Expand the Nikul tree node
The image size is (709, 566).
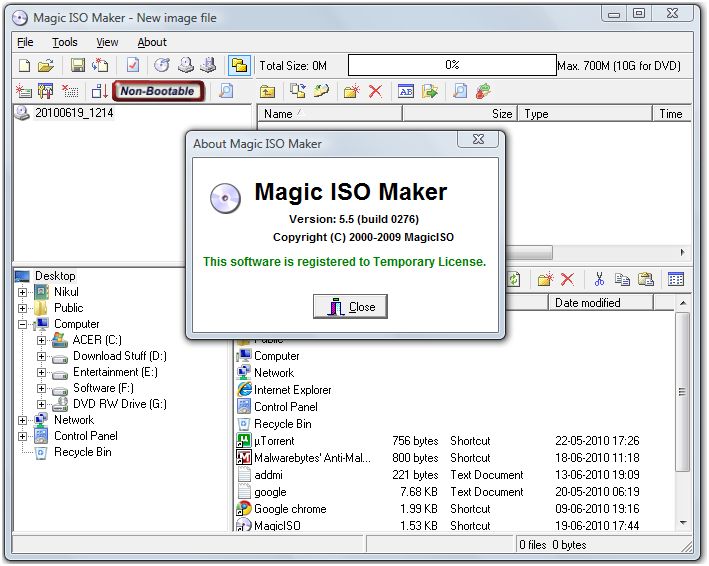click(x=22, y=292)
